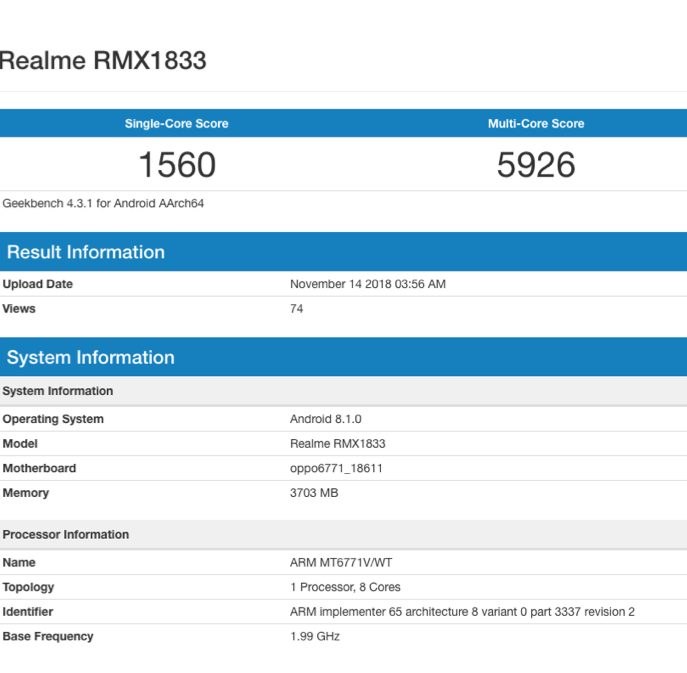
Task: Click the ARM implementer 65 identifier text
Action: 462,612
